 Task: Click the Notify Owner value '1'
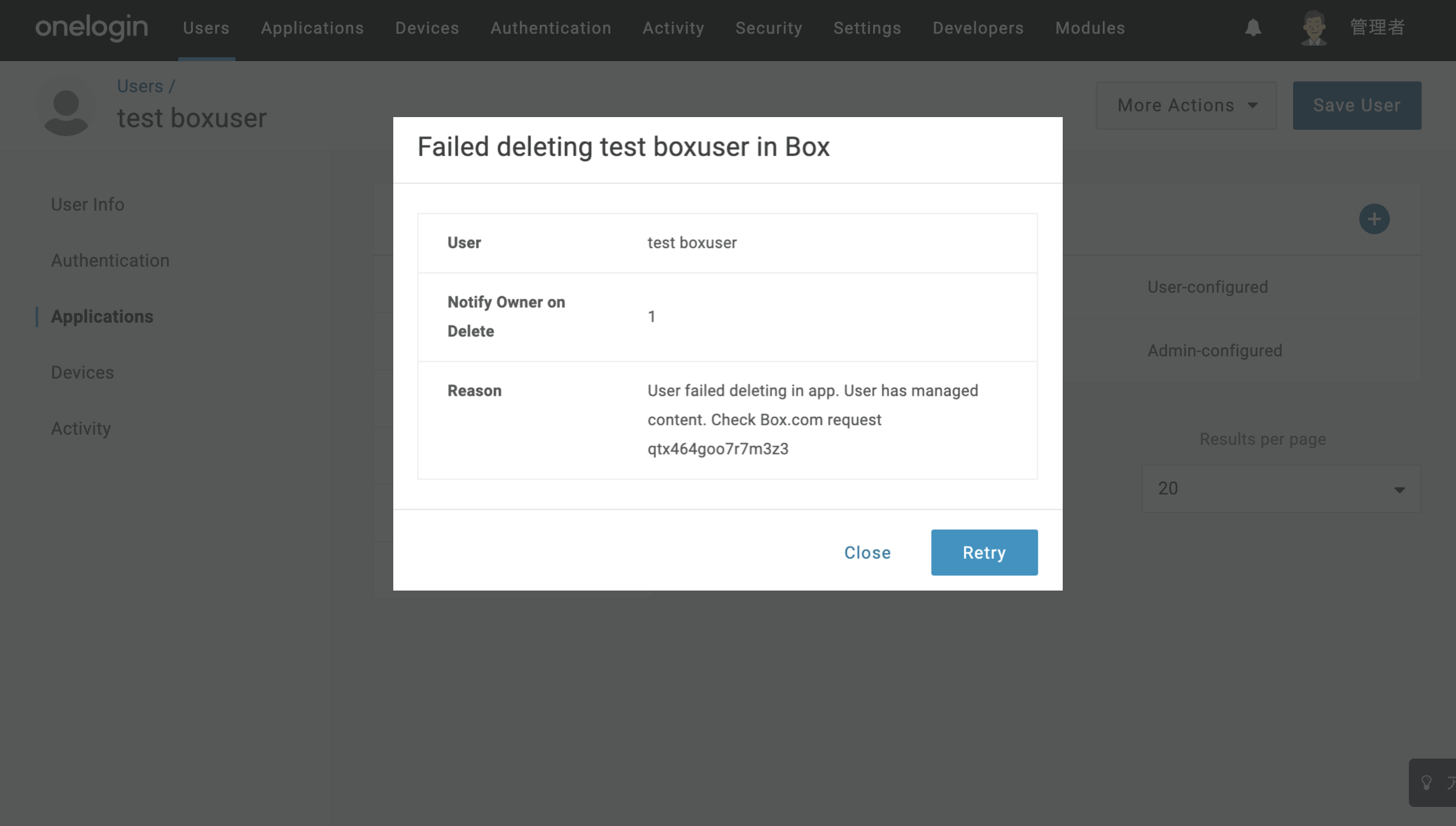[x=652, y=317]
